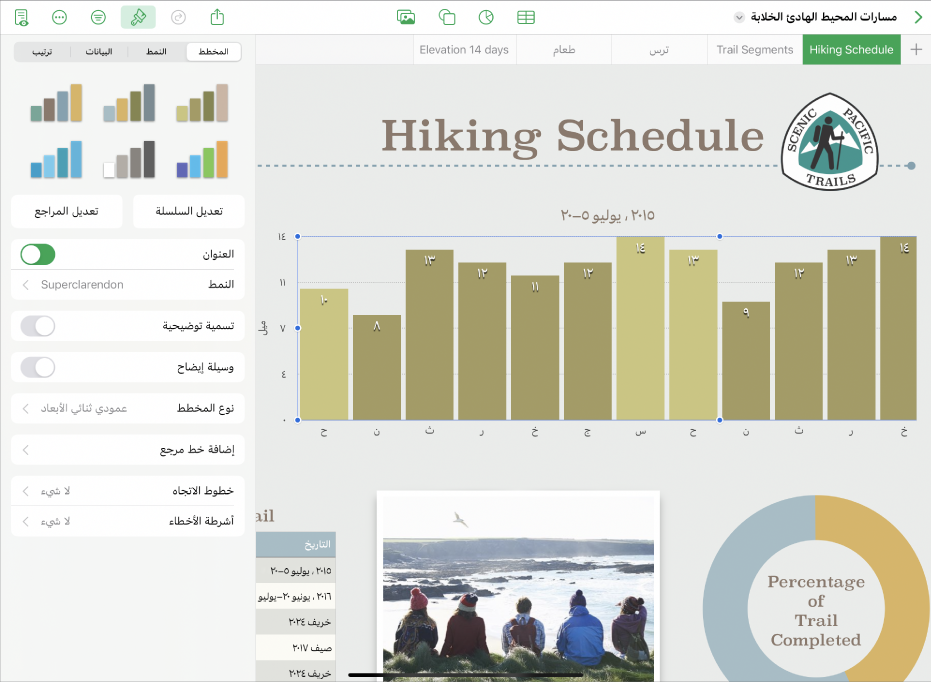
Task: Insert a chart from the toolbar
Action: coord(486,17)
